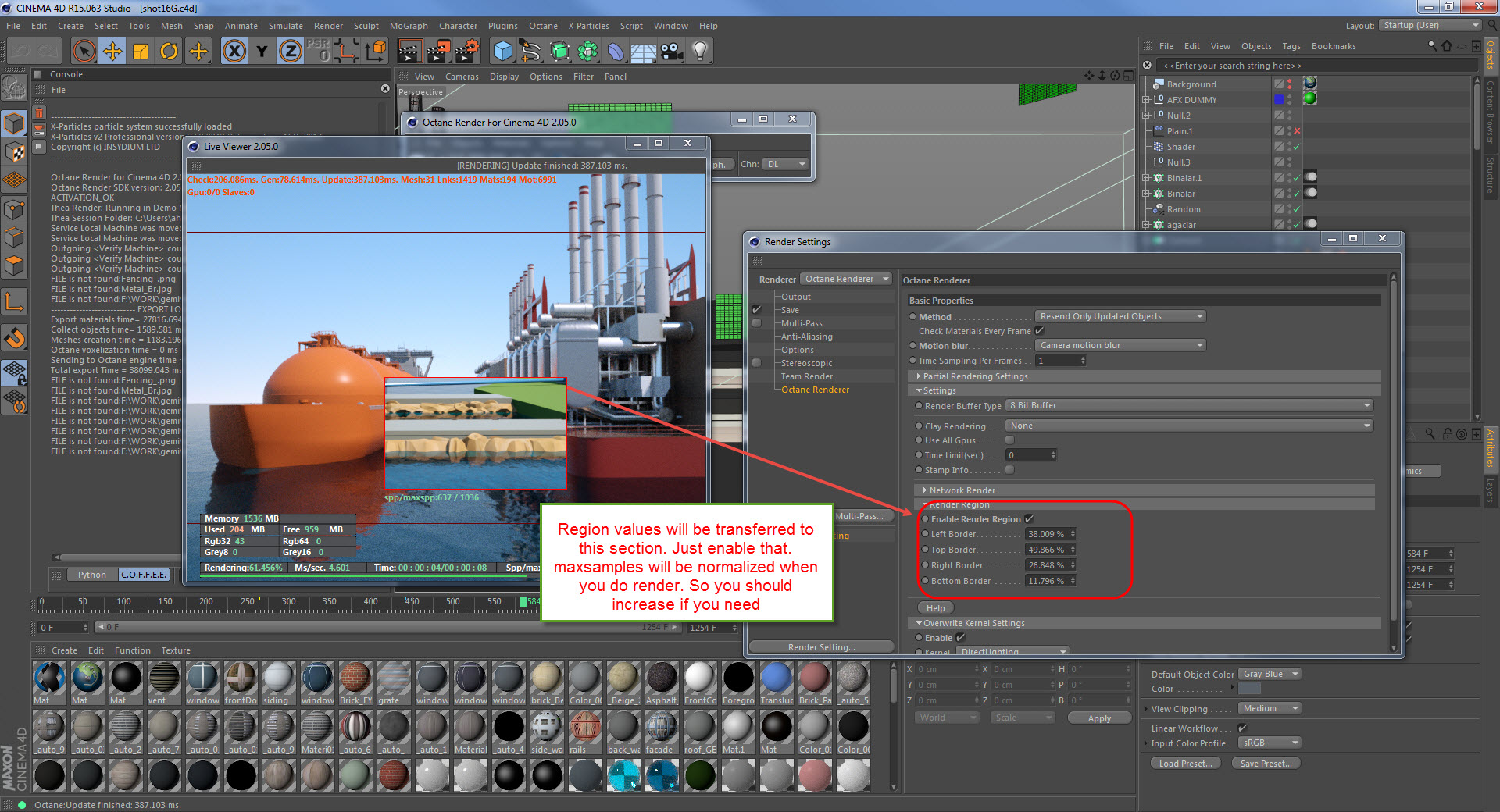Click the Undo arrow in the toolbar
The height and width of the screenshot is (812, 1500).
20,52
